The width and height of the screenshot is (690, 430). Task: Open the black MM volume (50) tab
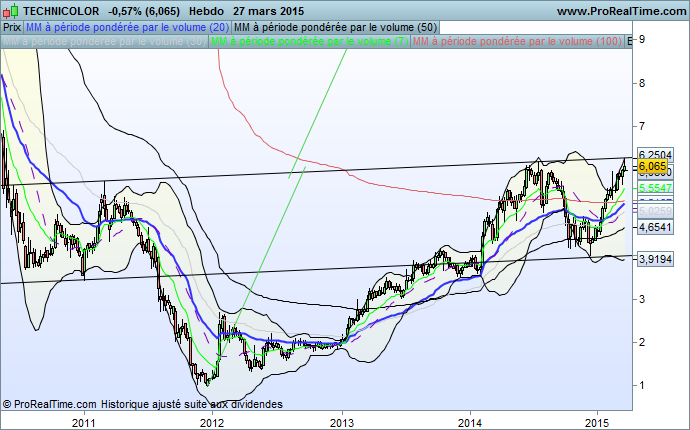(x=335, y=27)
